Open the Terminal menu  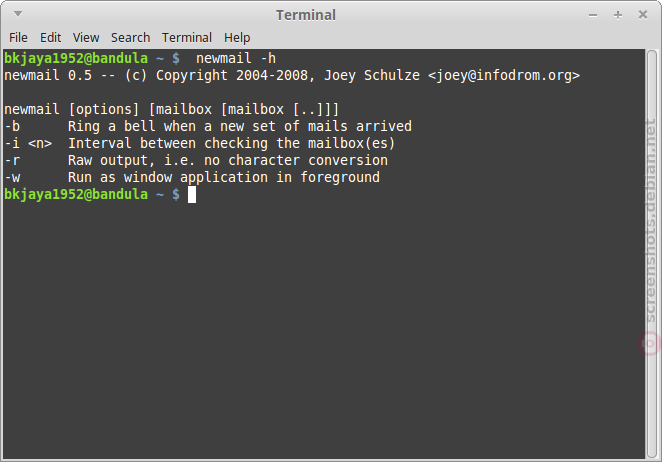187,38
